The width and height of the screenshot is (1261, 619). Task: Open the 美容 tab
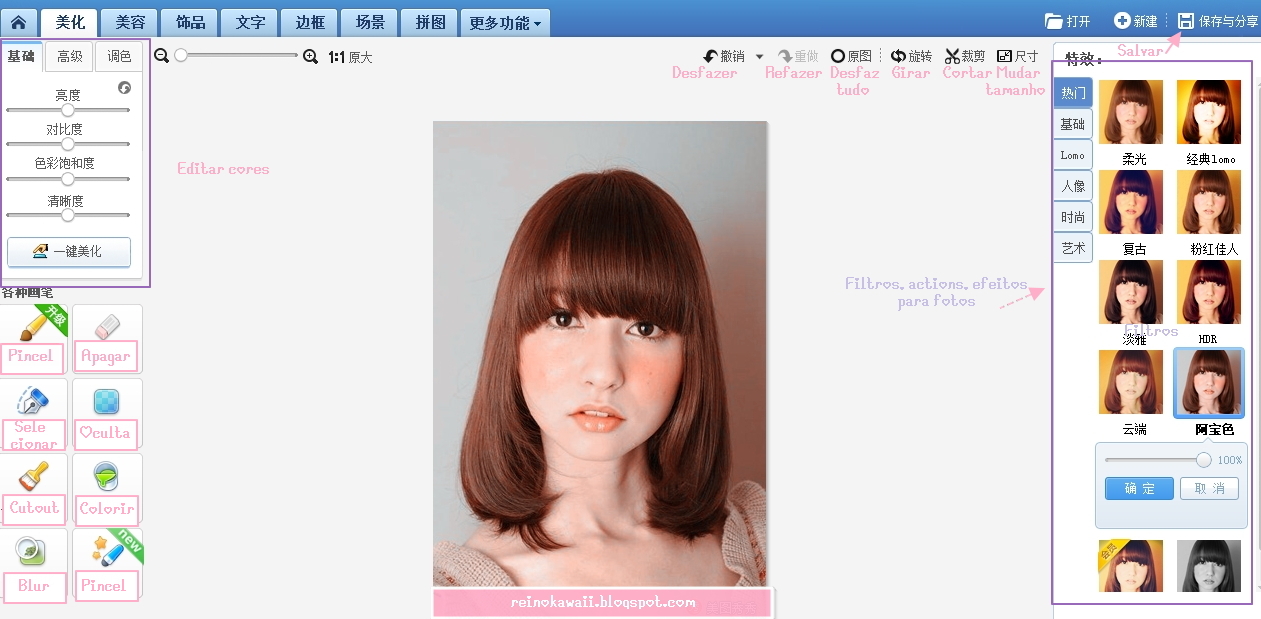pyautogui.click(x=130, y=22)
